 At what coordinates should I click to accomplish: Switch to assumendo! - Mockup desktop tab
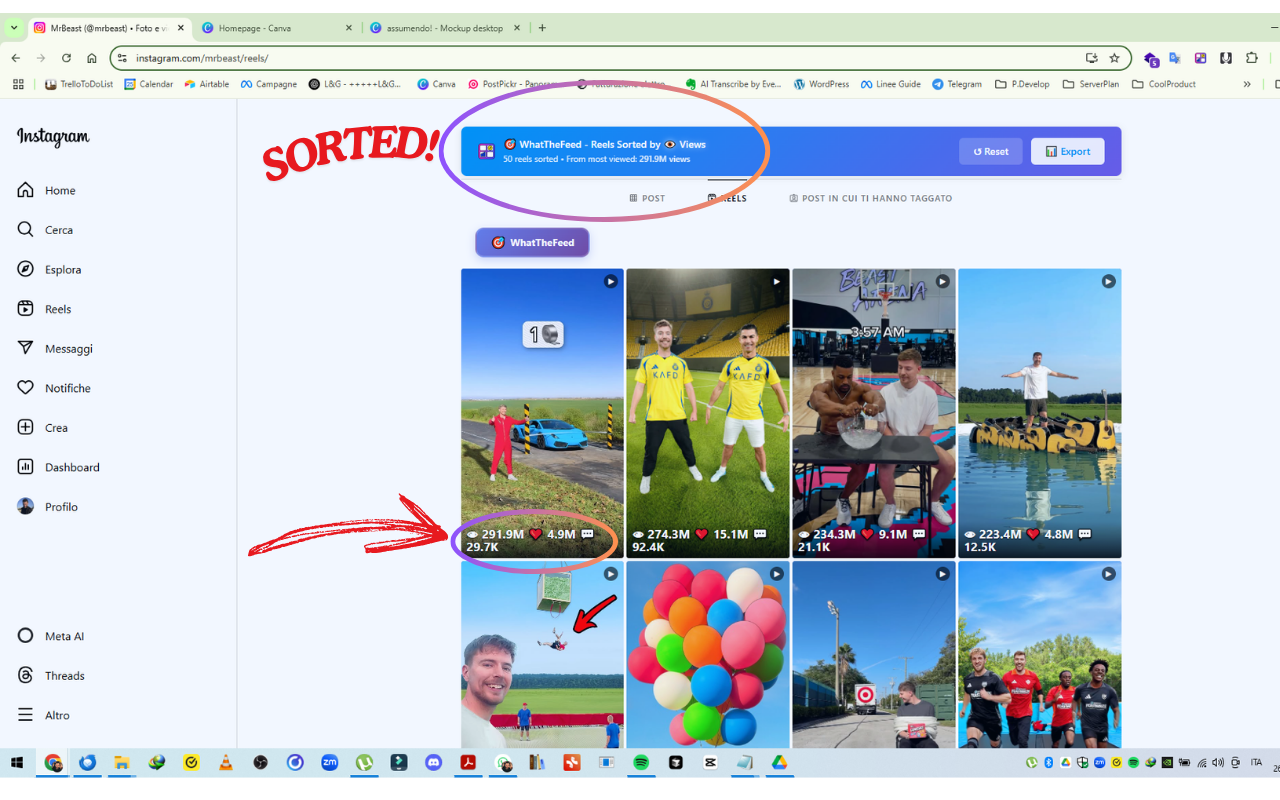coord(446,28)
